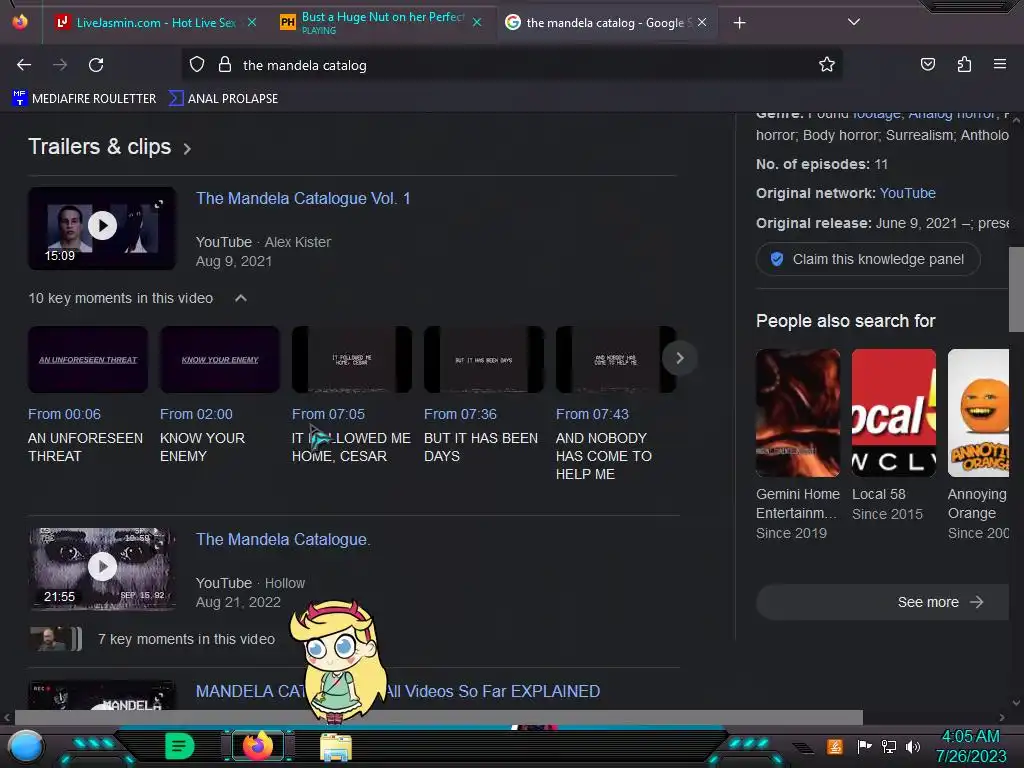Open Action Center flag tray icon
Image resolution: width=1024 pixels, height=768 pixels.
click(864, 746)
